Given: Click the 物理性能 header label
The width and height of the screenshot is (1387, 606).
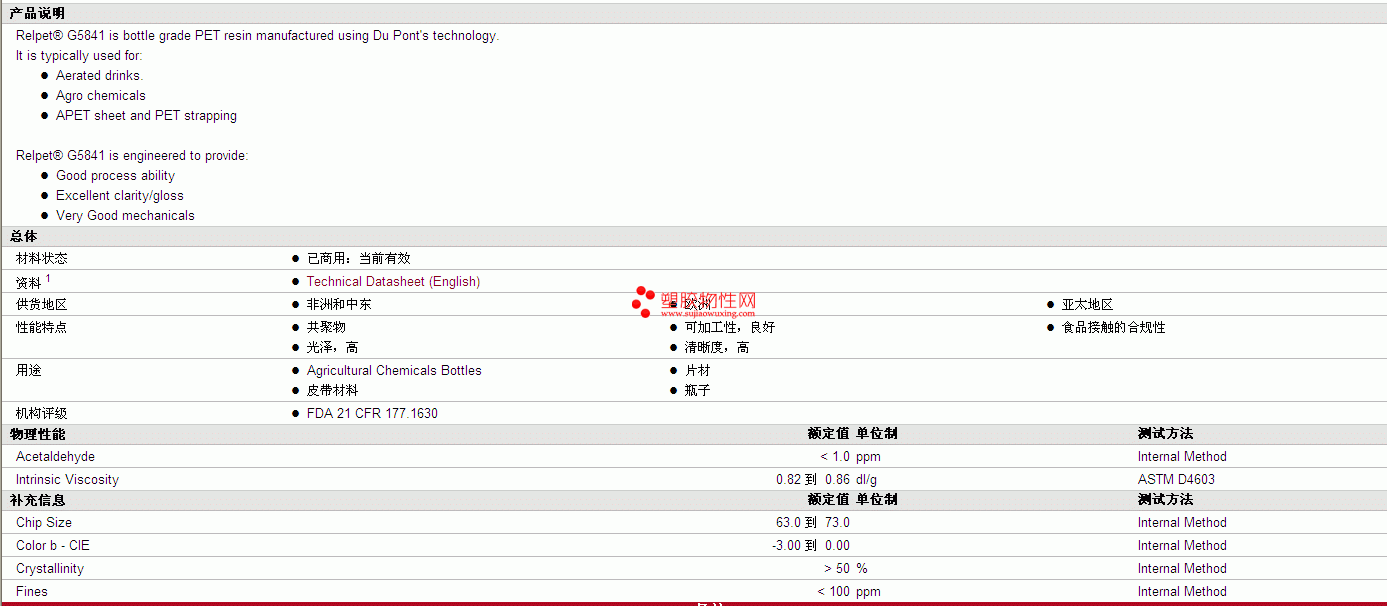Looking at the screenshot, I should point(38,434).
